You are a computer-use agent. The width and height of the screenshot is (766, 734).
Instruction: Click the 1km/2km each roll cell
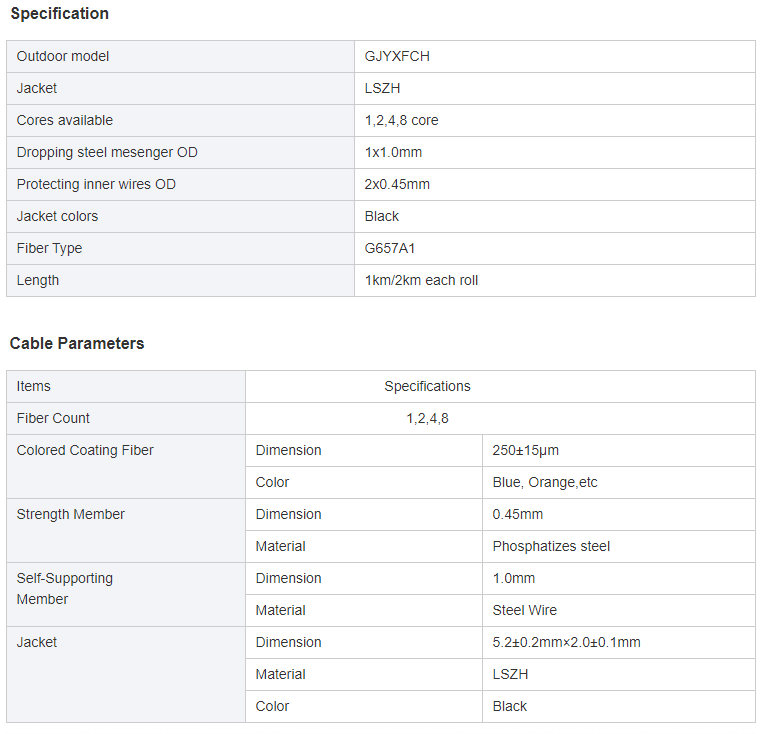555,281
